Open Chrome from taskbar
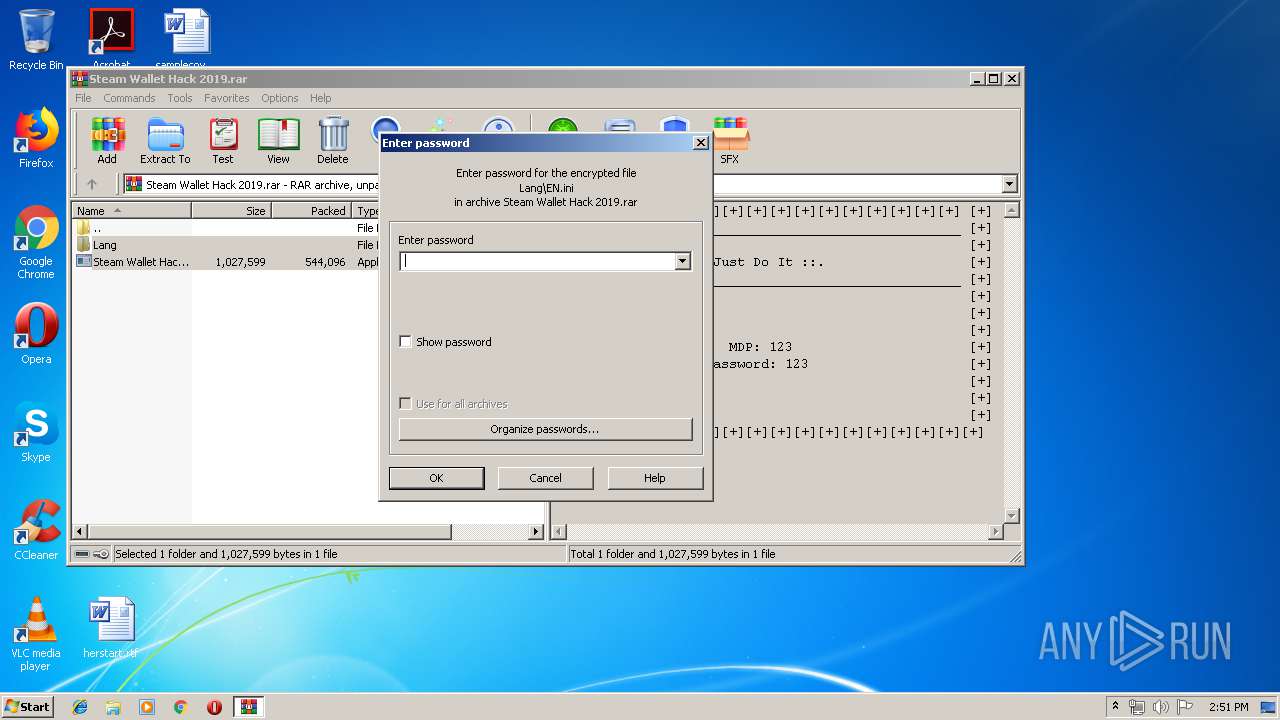 [x=181, y=707]
